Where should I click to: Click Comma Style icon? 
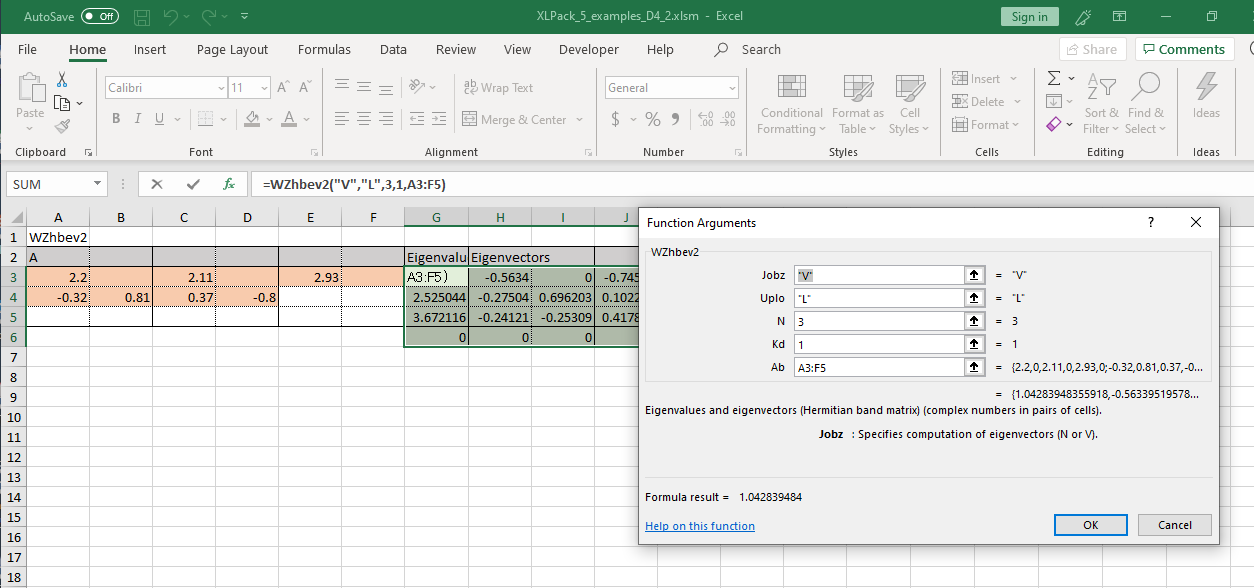(675, 119)
